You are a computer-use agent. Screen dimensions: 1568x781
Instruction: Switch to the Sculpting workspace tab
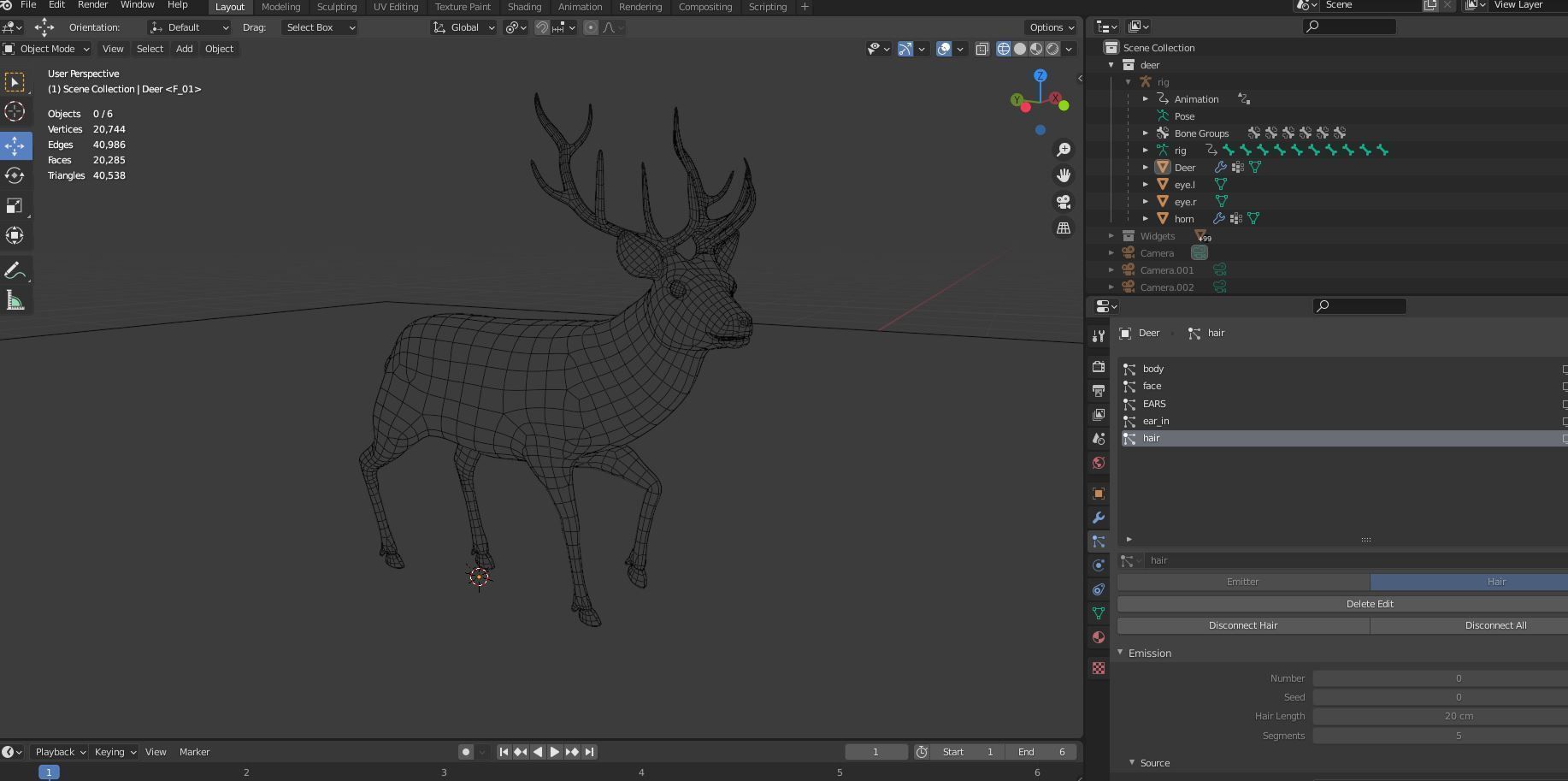pos(337,7)
